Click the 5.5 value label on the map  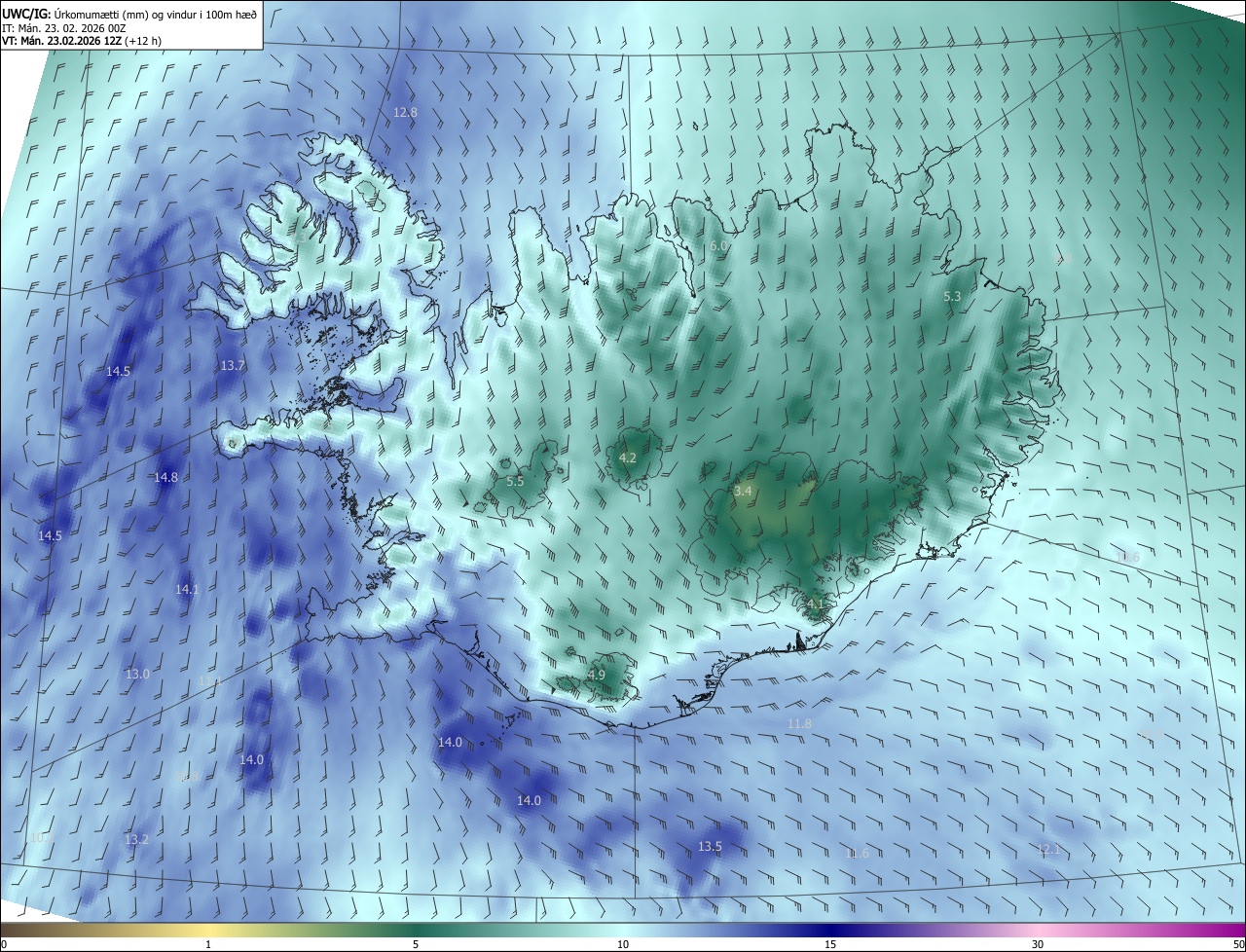click(515, 482)
